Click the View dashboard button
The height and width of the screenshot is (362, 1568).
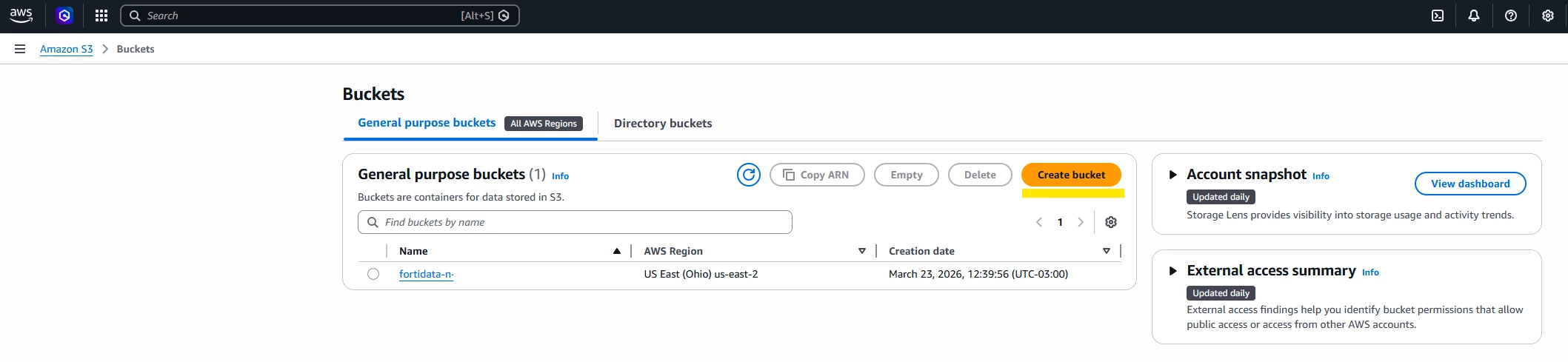click(1470, 184)
